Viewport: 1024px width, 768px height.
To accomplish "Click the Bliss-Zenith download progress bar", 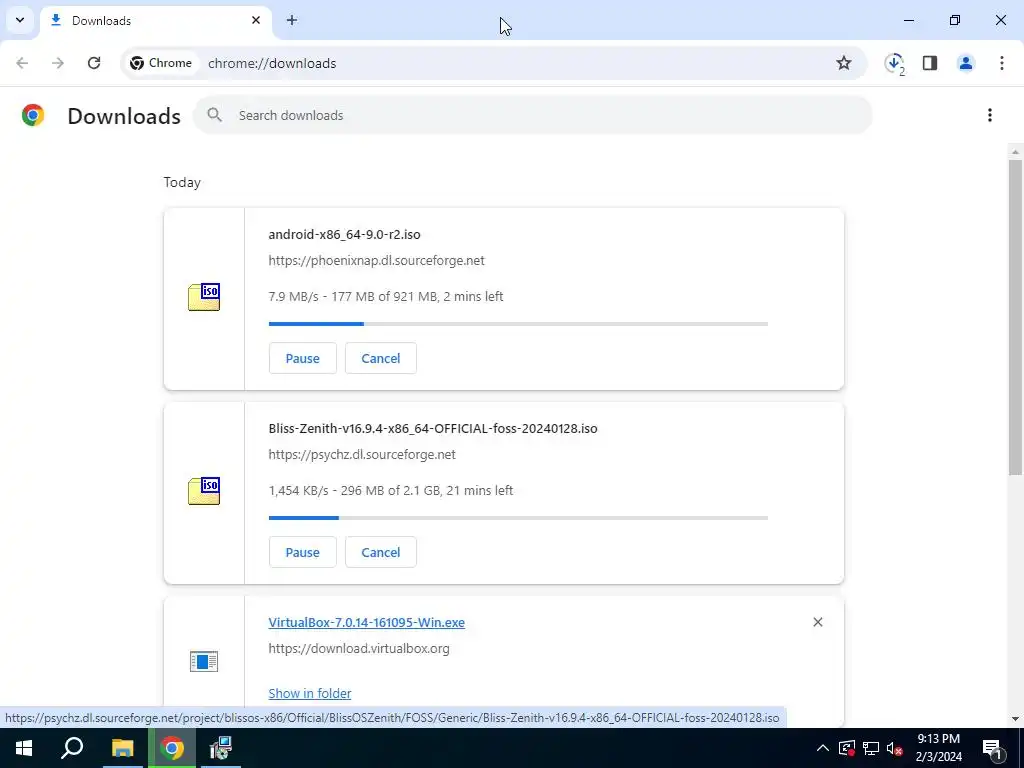I will (518, 518).
